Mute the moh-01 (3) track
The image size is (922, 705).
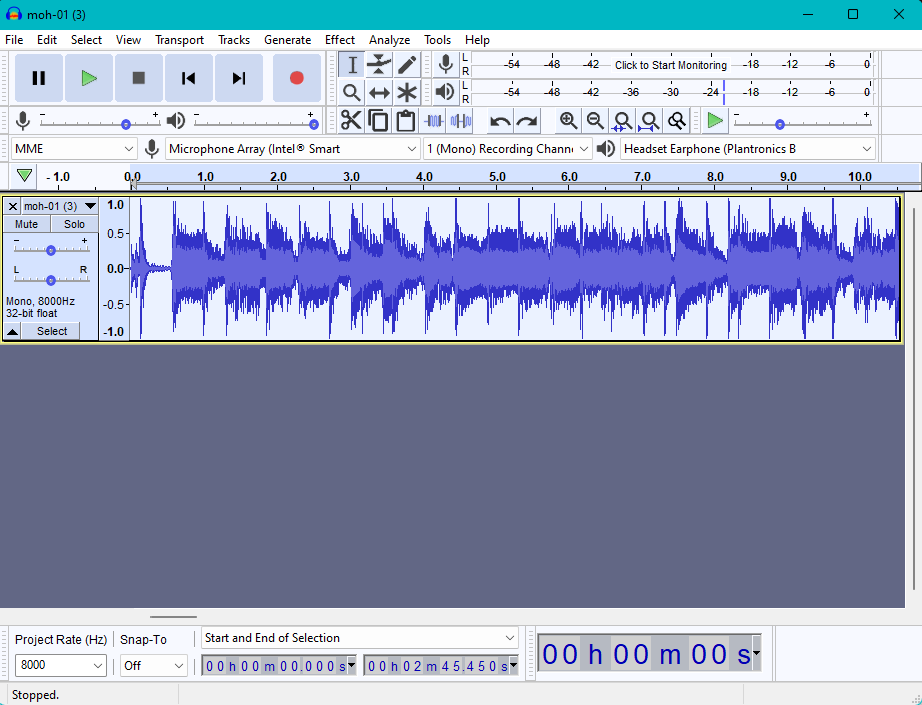[x=26, y=224]
